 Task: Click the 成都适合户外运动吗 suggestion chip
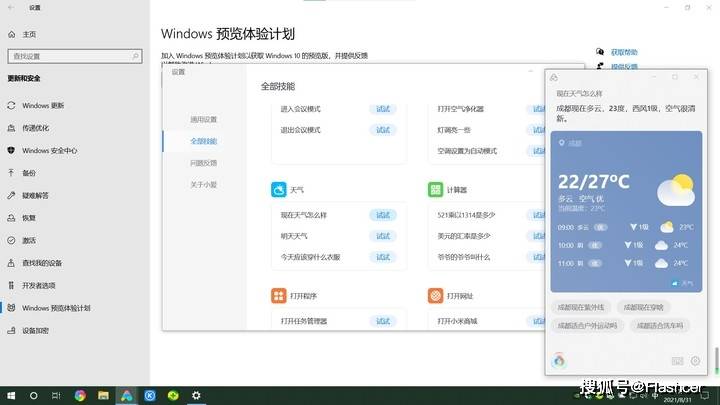pos(587,326)
